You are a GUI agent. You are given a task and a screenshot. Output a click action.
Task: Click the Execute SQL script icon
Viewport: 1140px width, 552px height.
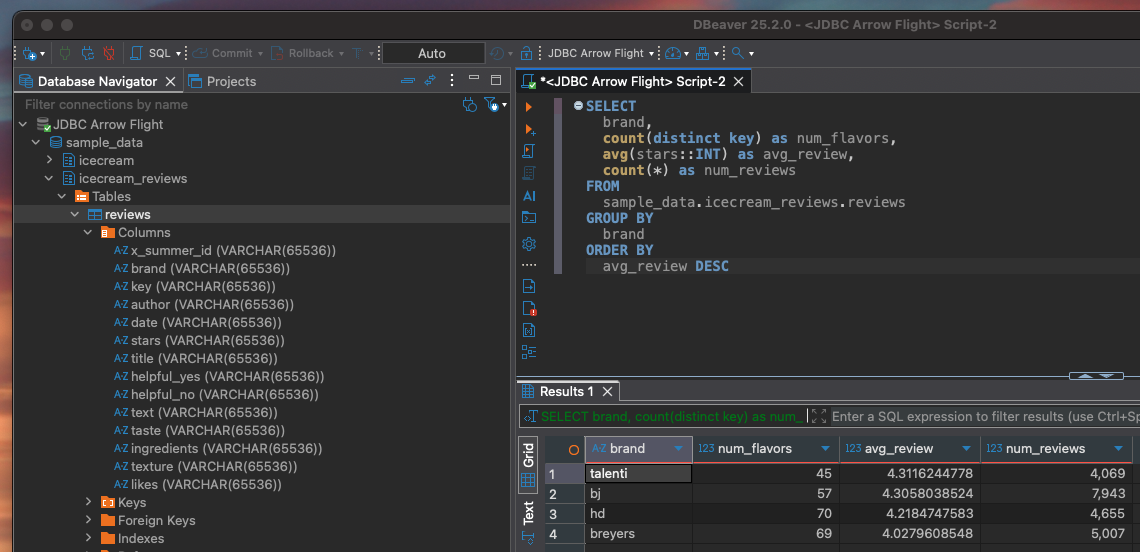pyautogui.click(x=529, y=151)
